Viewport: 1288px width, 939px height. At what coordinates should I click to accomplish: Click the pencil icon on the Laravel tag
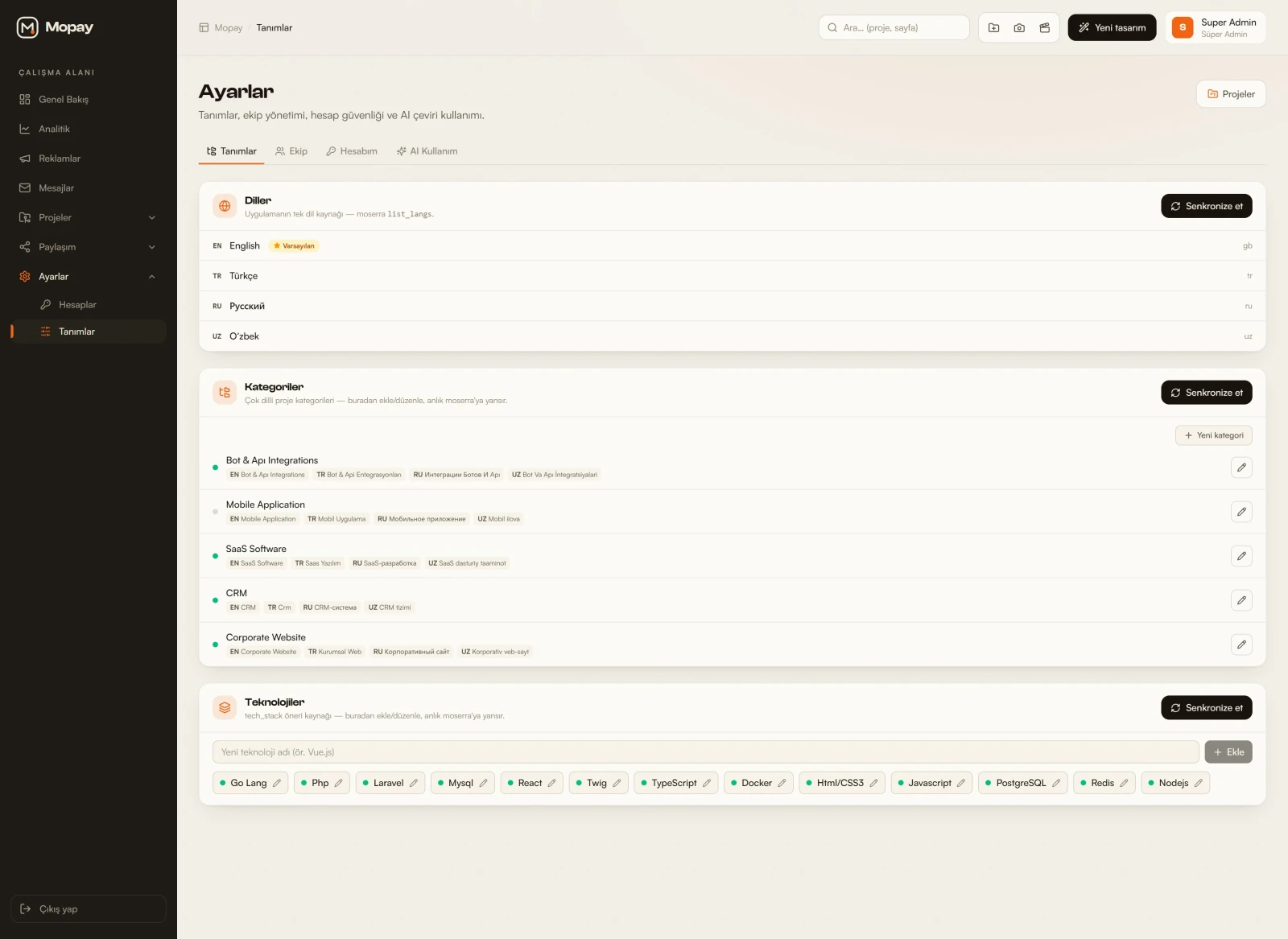tap(414, 783)
